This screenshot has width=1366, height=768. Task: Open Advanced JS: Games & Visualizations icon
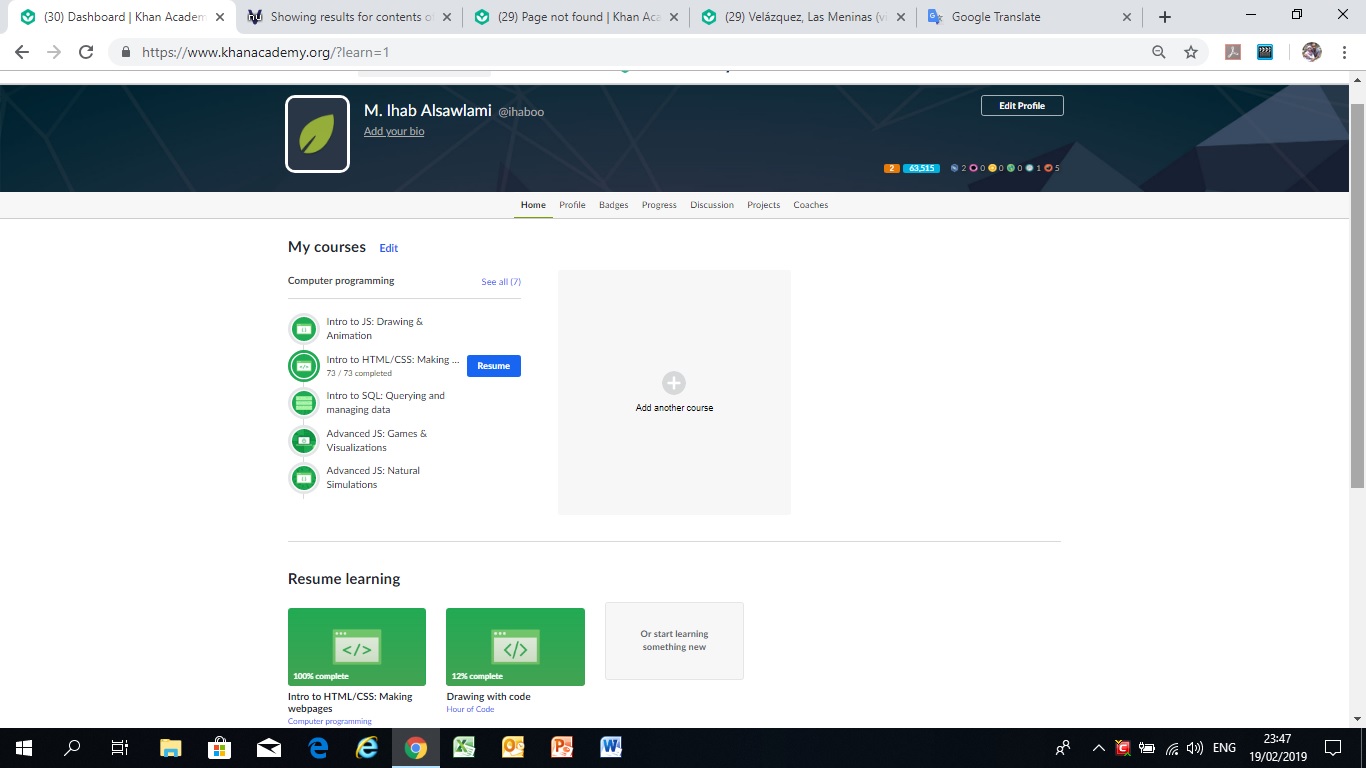[x=304, y=440]
